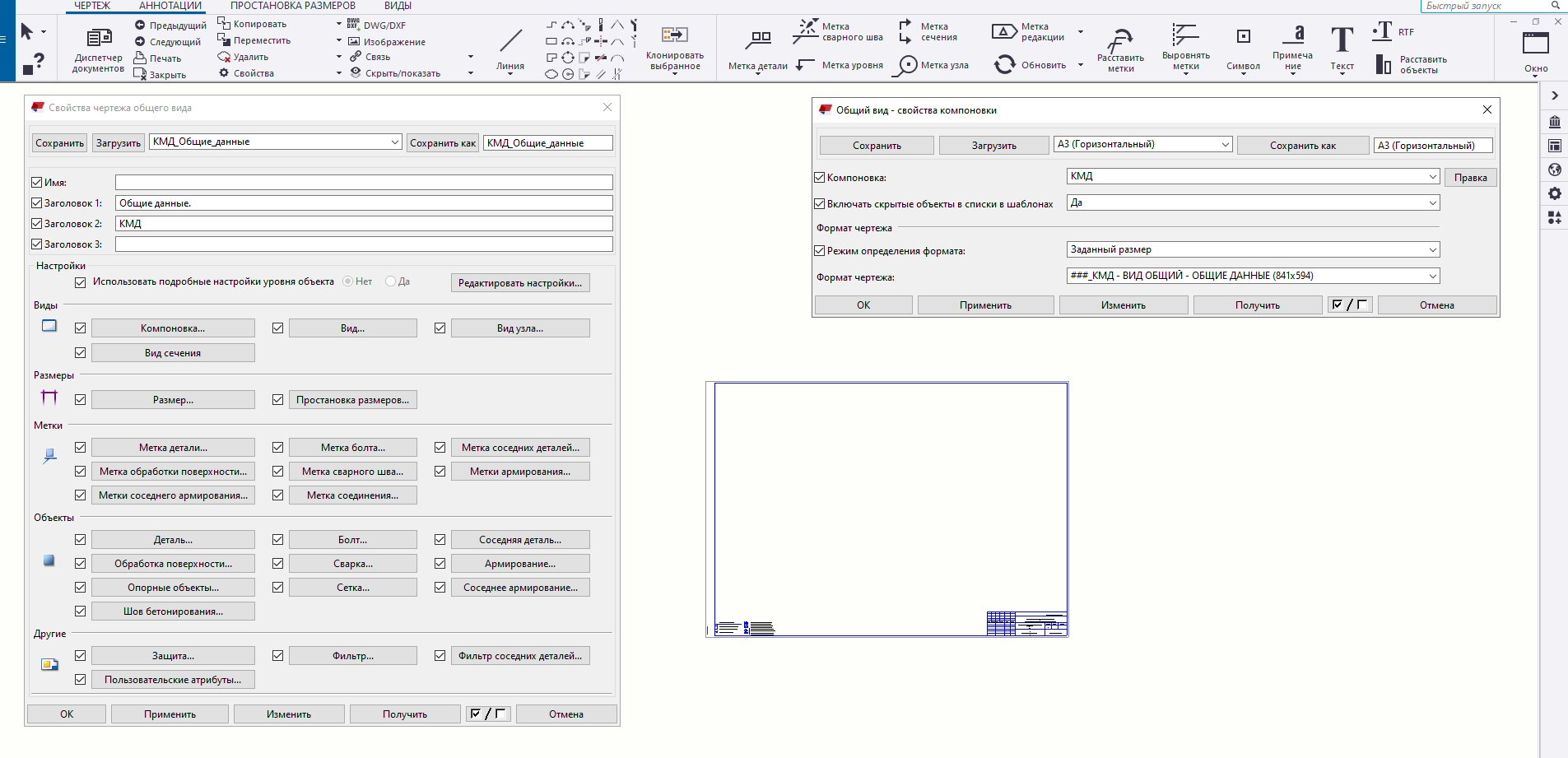
Task: Click the Редактировать настройки button
Action: point(519,283)
